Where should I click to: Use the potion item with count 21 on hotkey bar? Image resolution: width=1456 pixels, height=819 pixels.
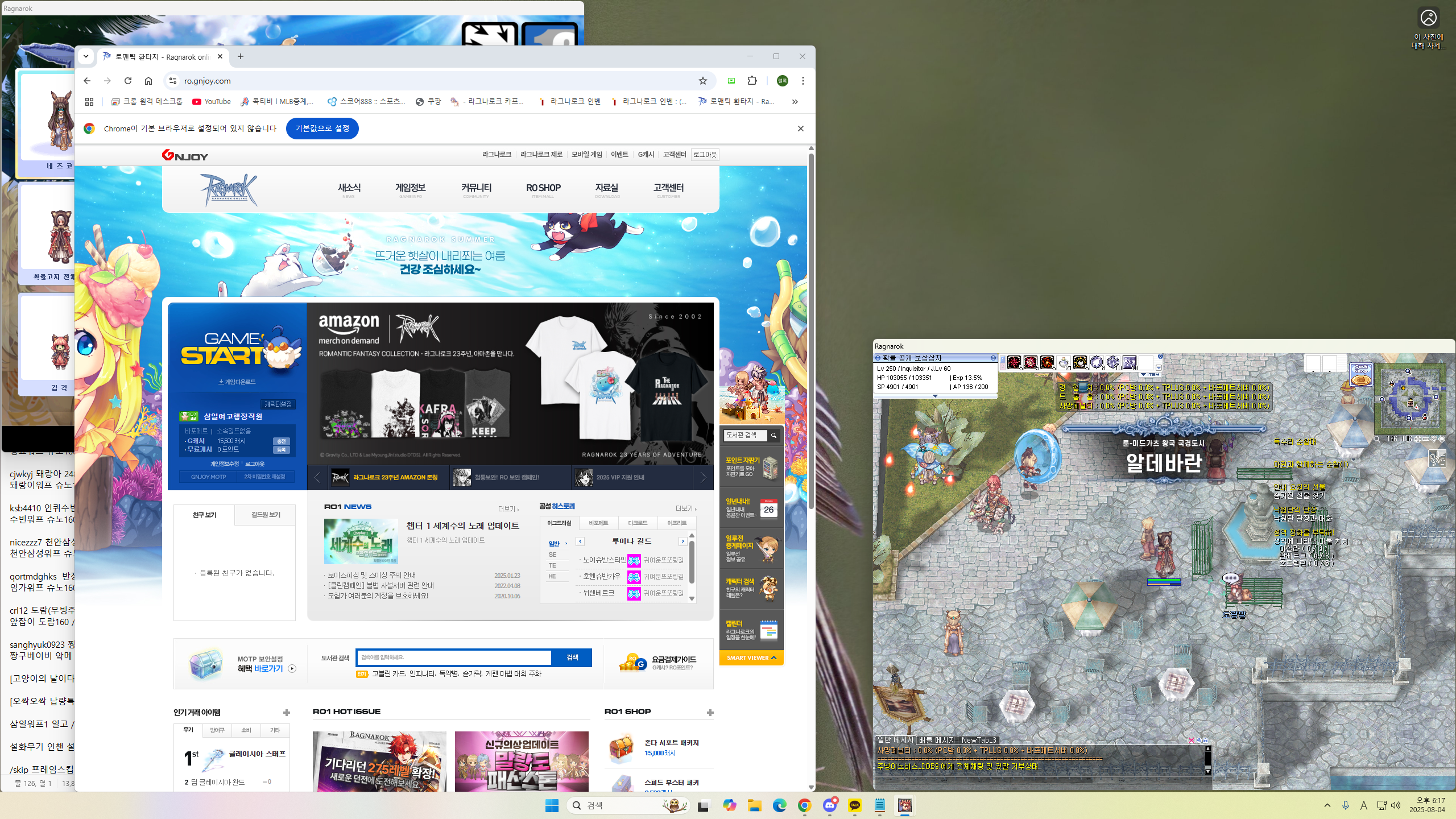(x=1063, y=362)
